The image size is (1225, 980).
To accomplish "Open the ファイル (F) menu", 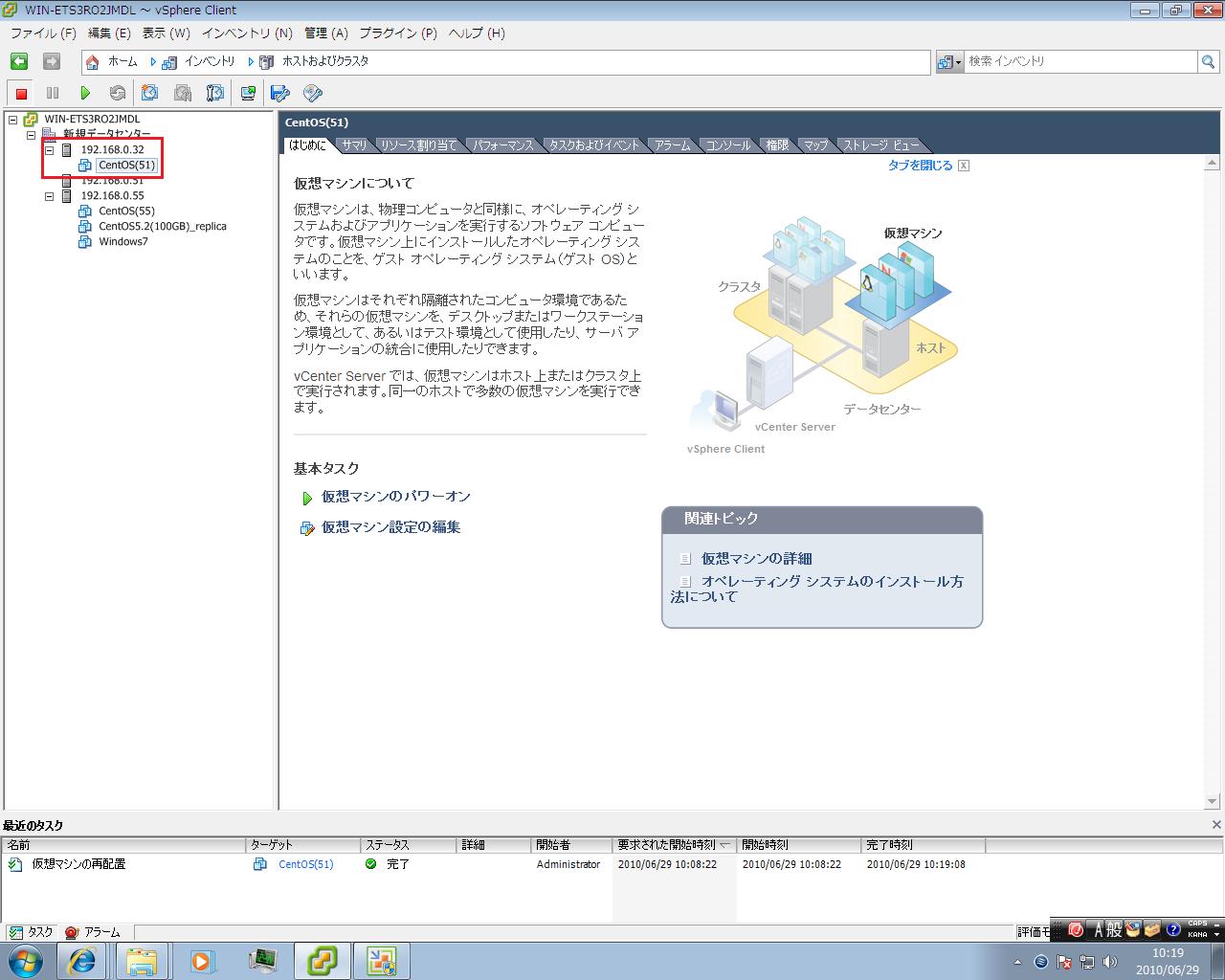I will click(x=43, y=33).
